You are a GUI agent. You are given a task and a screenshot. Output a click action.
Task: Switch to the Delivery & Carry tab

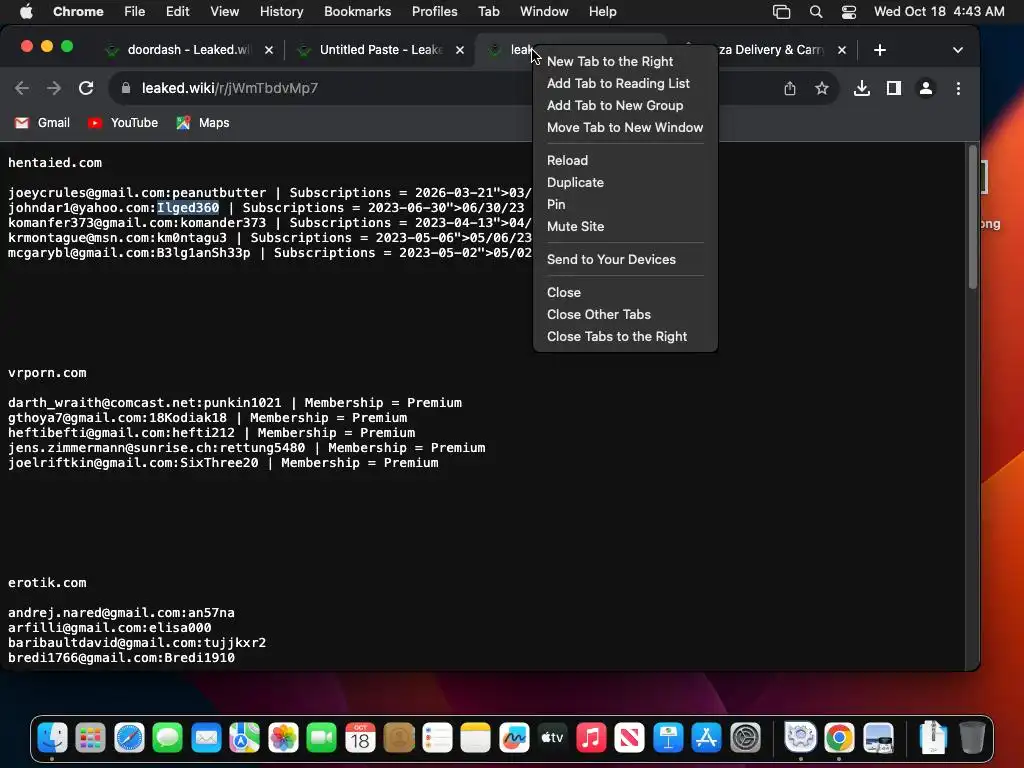click(x=771, y=50)
